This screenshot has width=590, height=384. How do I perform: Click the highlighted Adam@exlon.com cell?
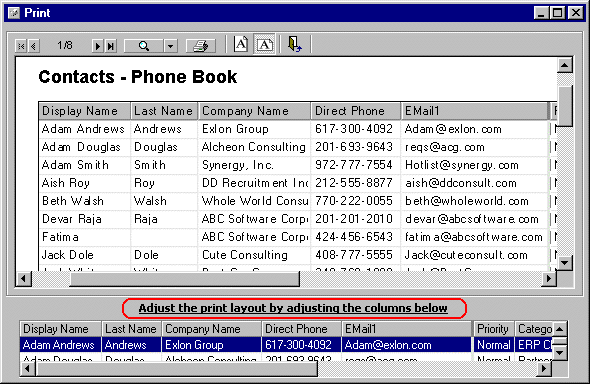(x=407, y=345)
